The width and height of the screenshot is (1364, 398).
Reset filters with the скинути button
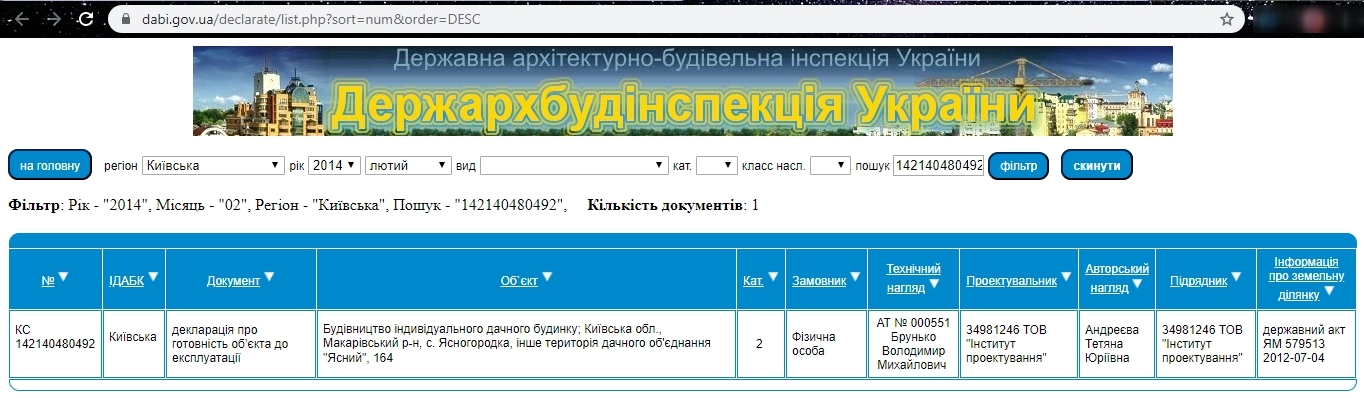[1096, 165]
